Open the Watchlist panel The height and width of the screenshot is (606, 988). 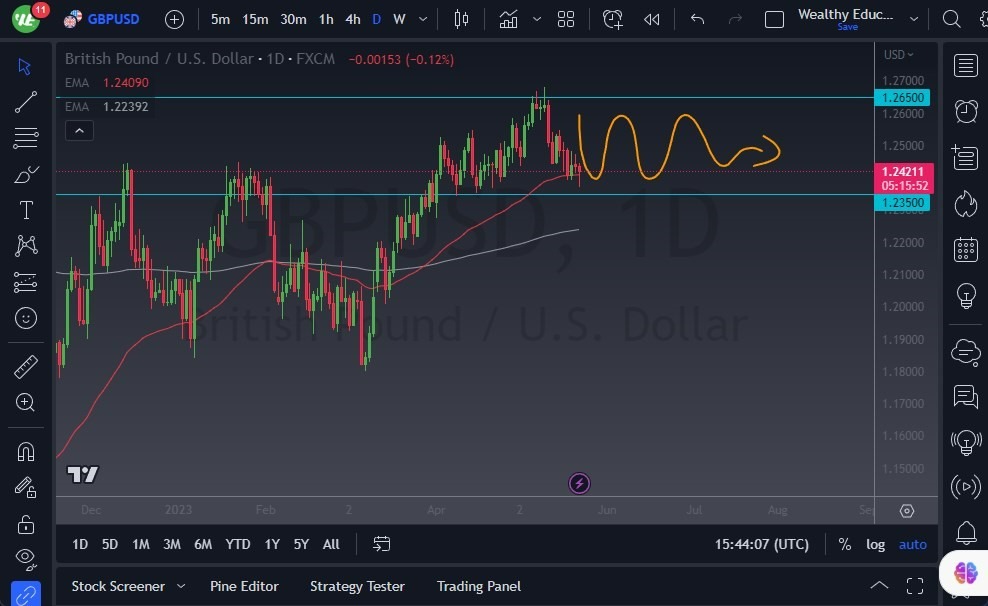pos(965,65)
